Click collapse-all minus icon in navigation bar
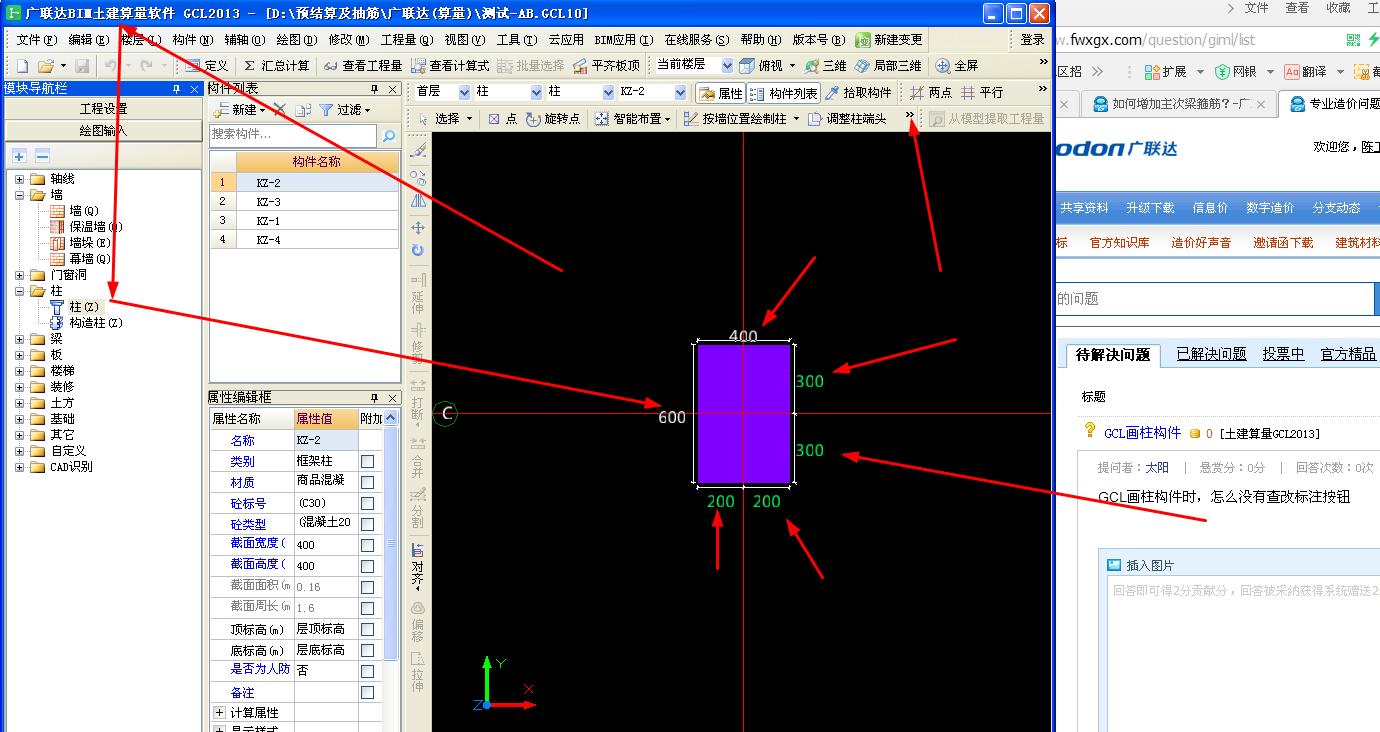 [x=42, y=157]
